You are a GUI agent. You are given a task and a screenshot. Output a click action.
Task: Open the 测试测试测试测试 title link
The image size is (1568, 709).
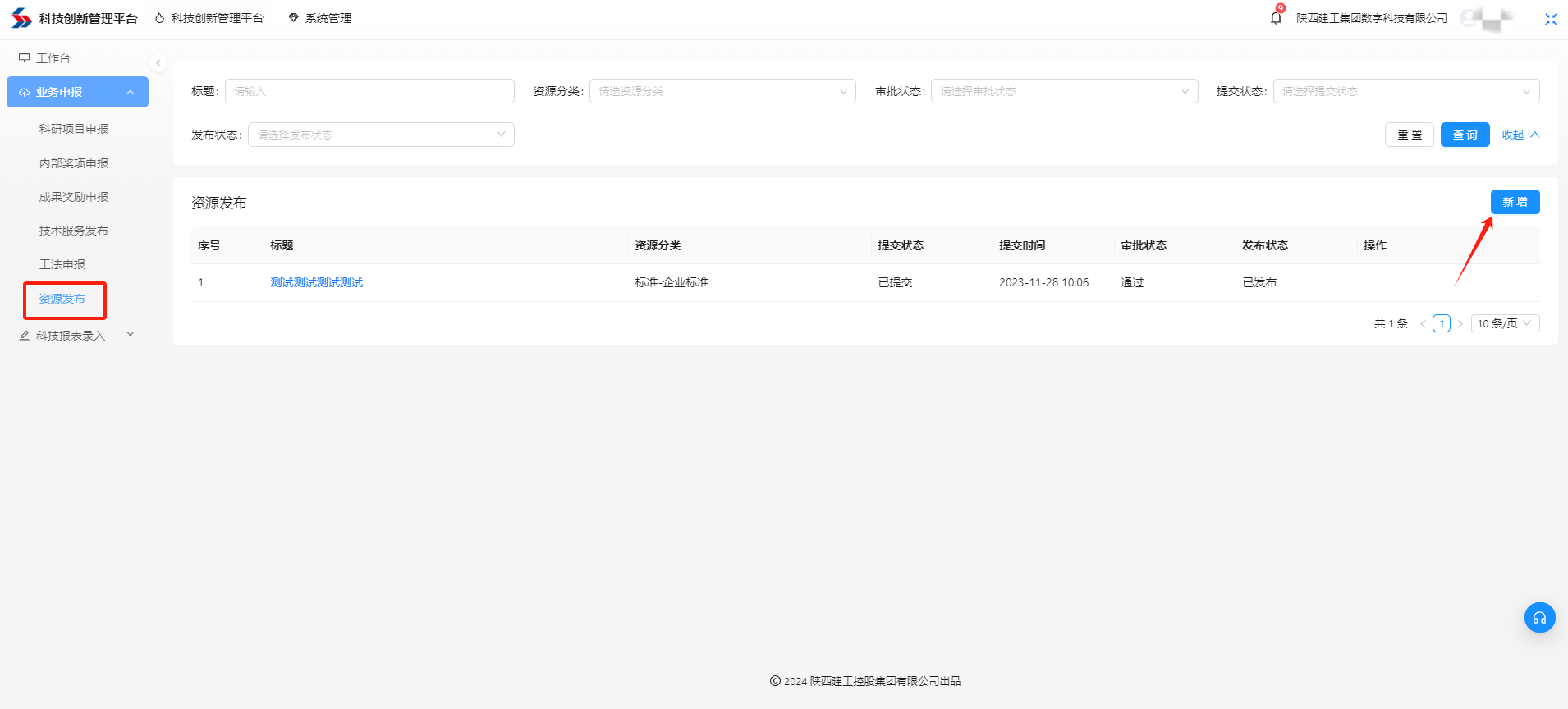316,282
